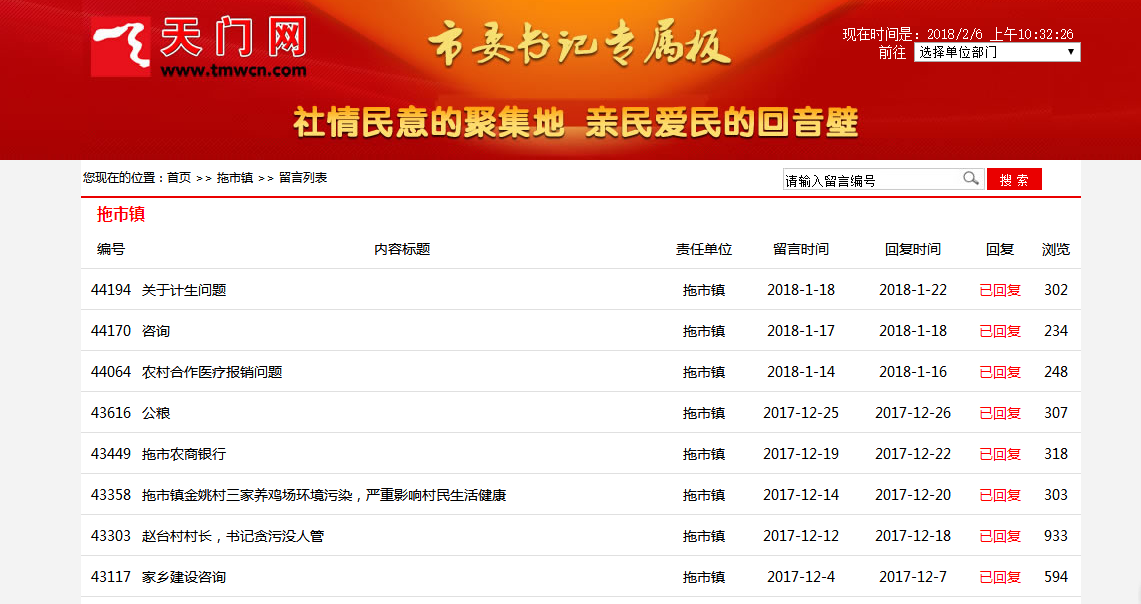The width and height of the screenshot is (1141, 604).
Task: Click message number 43616
Action: pos(111,413)
